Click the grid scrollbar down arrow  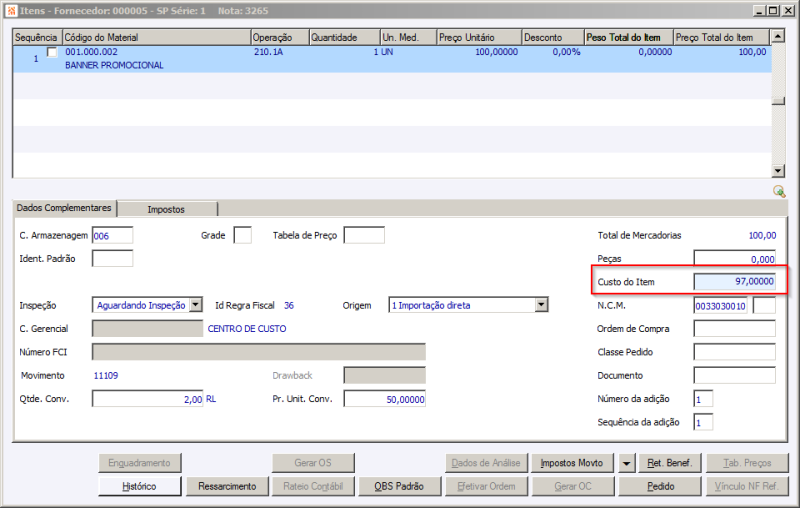tap(778, 171)
